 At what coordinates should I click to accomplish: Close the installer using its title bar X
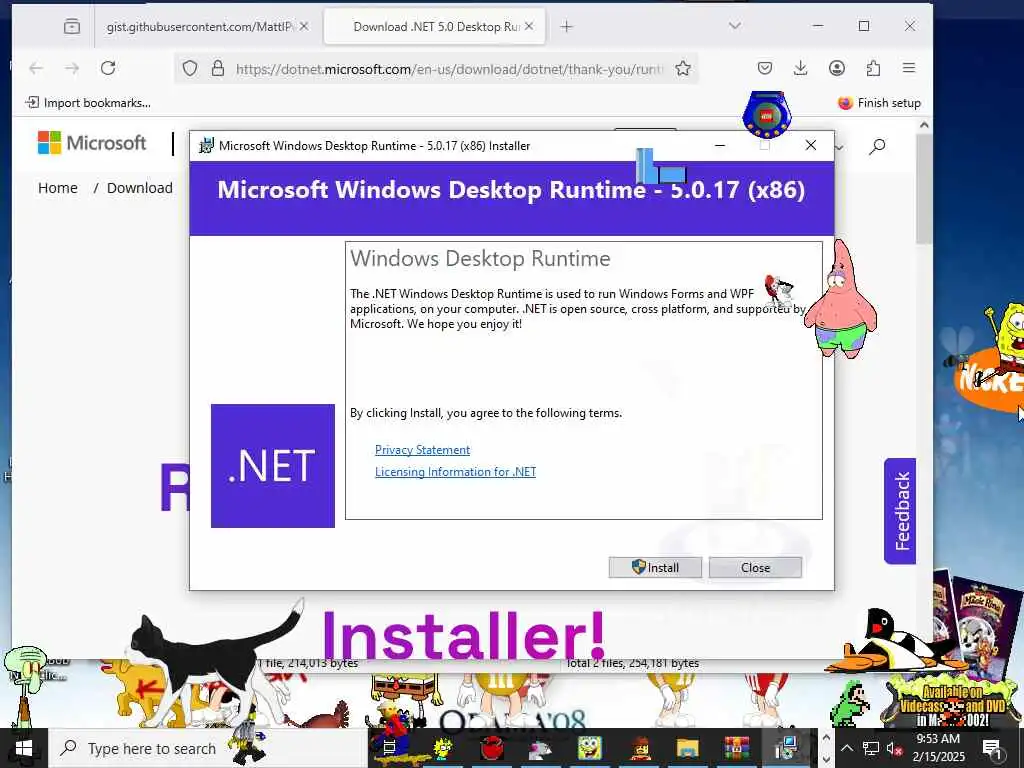[810, 145]
